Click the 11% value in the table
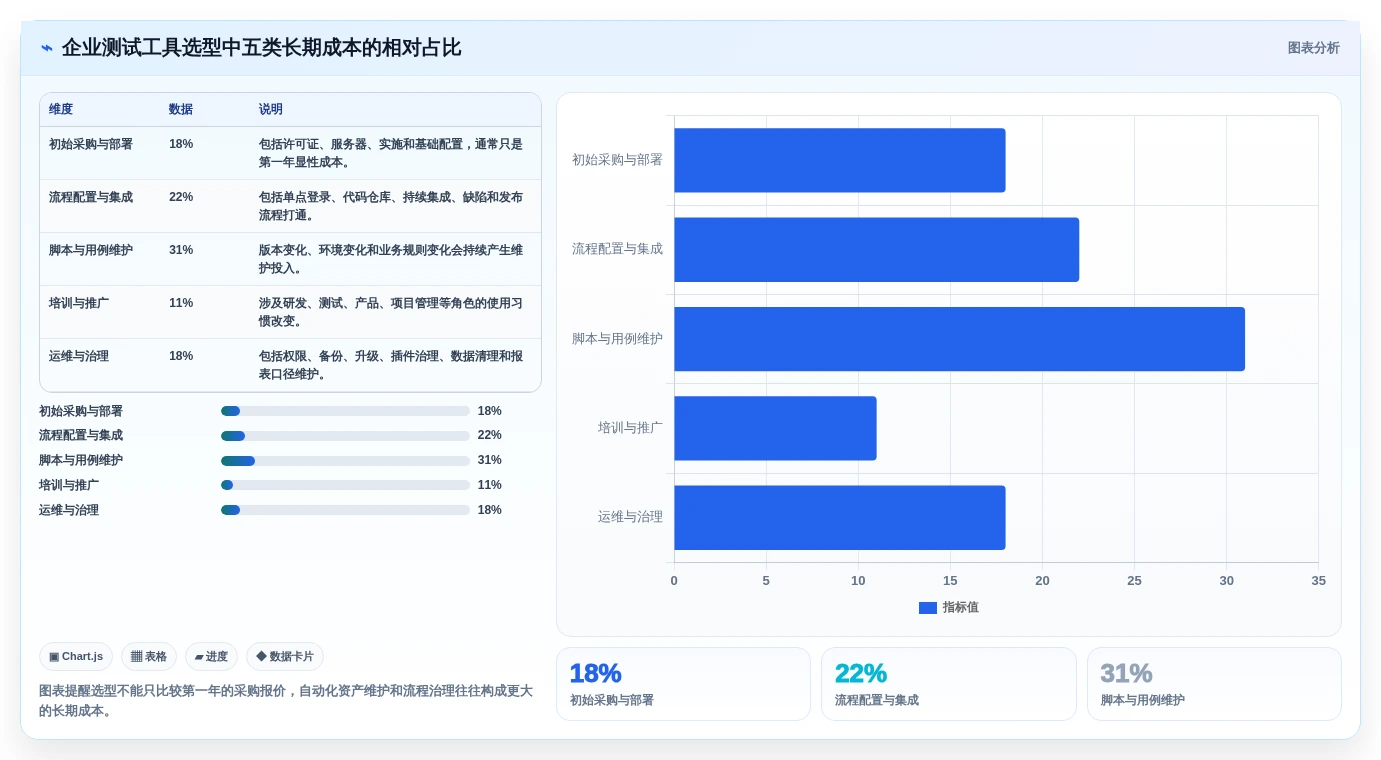The width and height of the screenshot is (1381, 760). pyautogui.click(x=181, y=303)
